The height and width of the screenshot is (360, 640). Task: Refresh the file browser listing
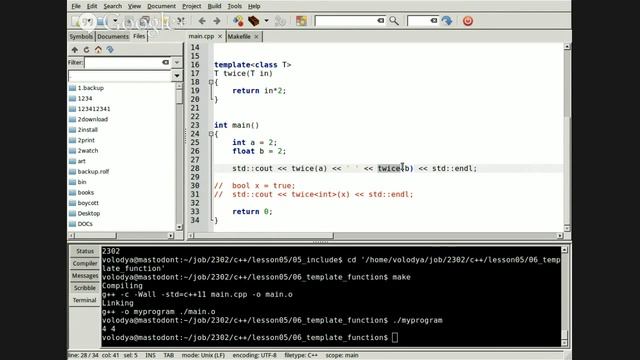tap(87, 50)
